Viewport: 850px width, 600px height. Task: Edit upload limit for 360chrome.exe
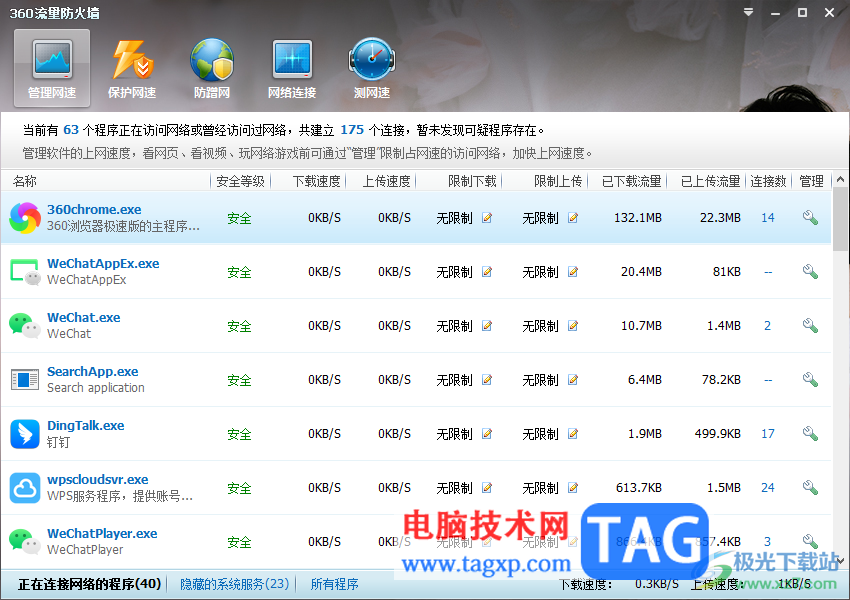click(x=572, y=218)
